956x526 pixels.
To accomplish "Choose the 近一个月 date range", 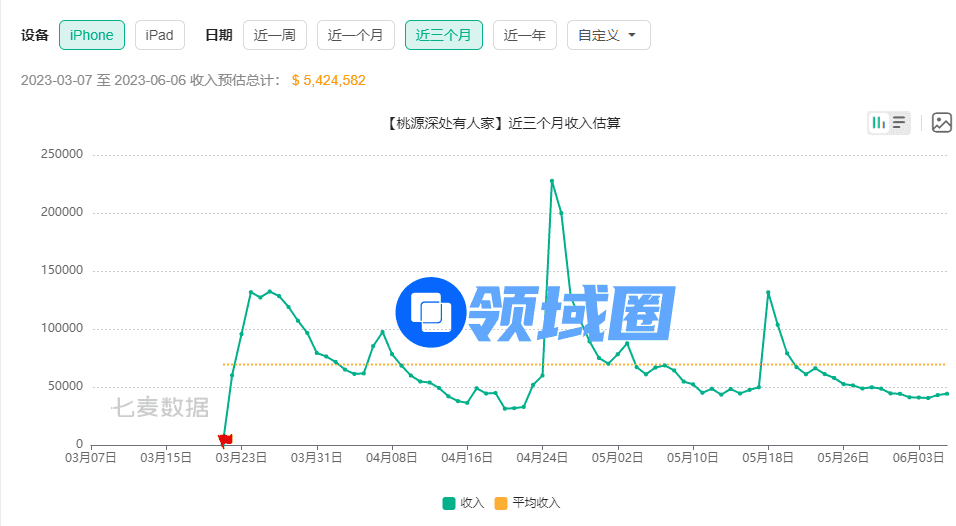I will (355, 35).
